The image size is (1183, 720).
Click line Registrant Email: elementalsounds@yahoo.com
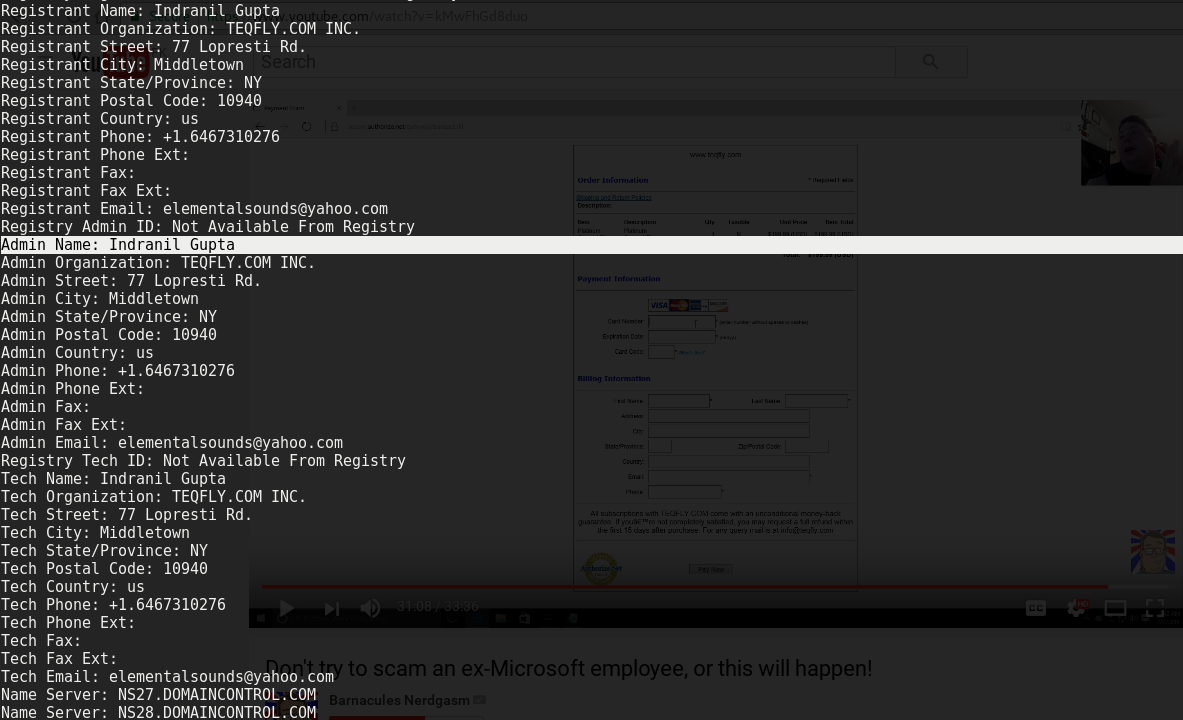tap(194, 209)
